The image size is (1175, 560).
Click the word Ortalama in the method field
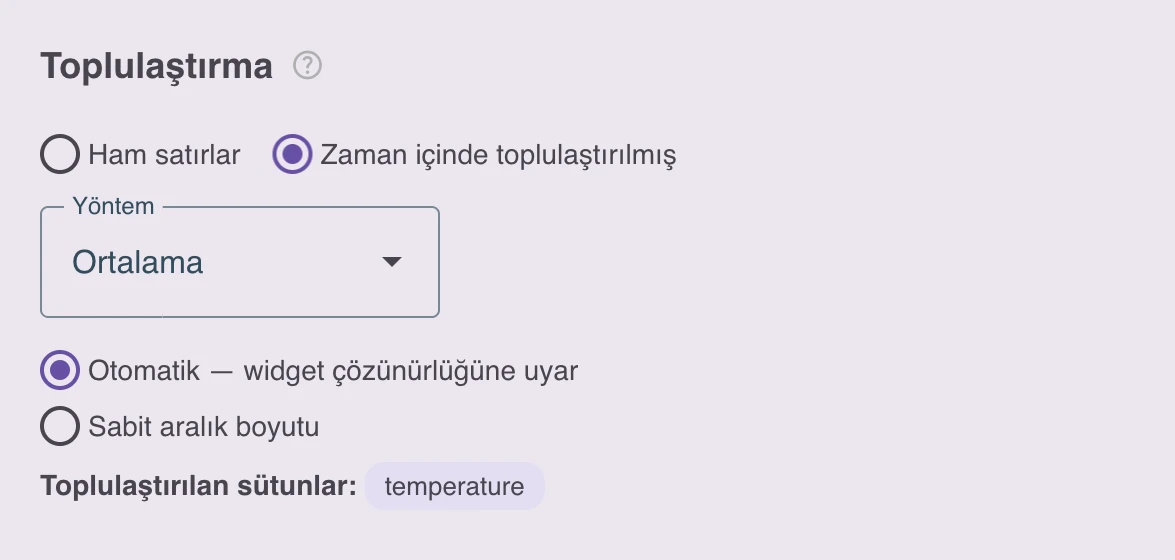137,262
